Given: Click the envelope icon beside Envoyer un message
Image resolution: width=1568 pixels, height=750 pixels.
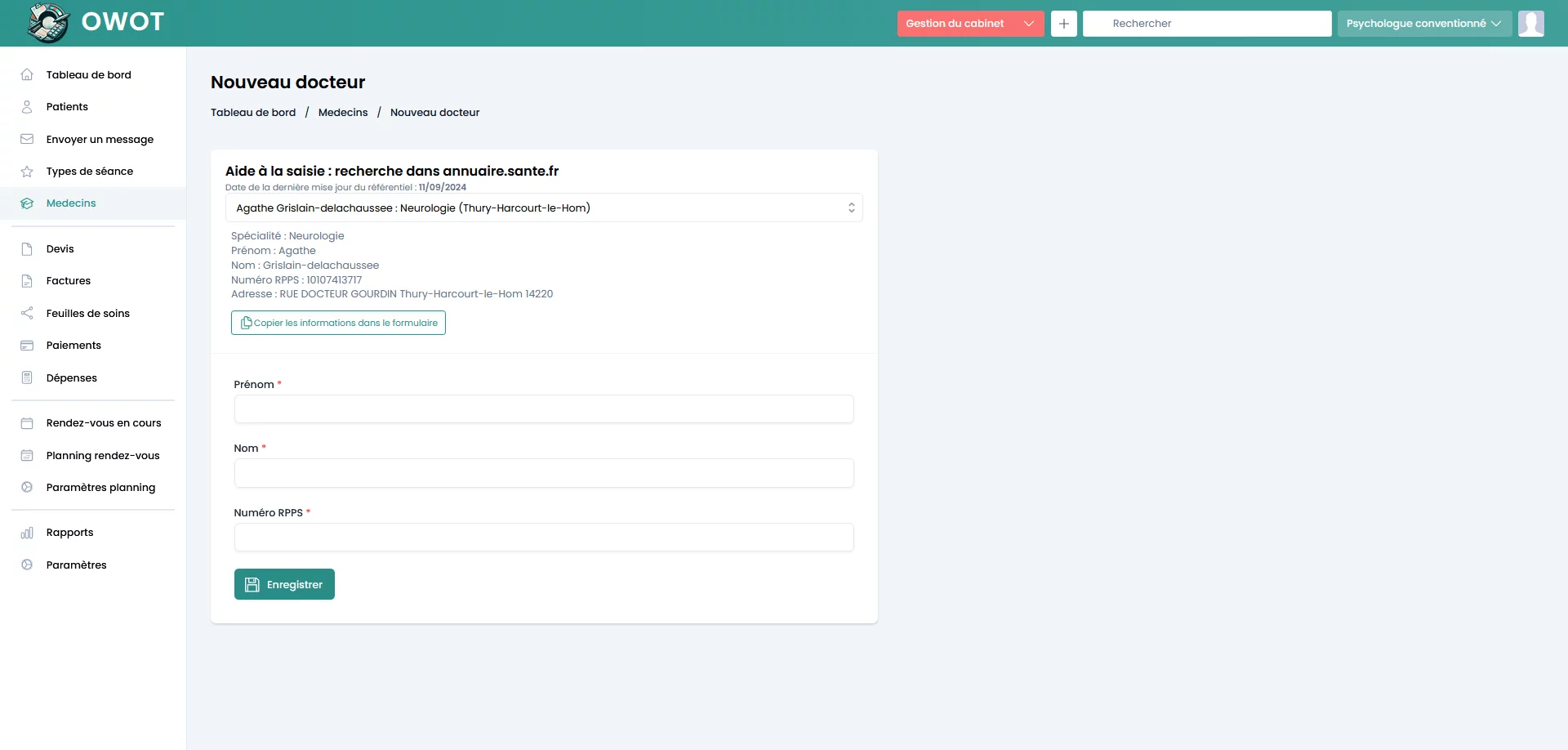Looking at the screenshot, I should point(27,139).
